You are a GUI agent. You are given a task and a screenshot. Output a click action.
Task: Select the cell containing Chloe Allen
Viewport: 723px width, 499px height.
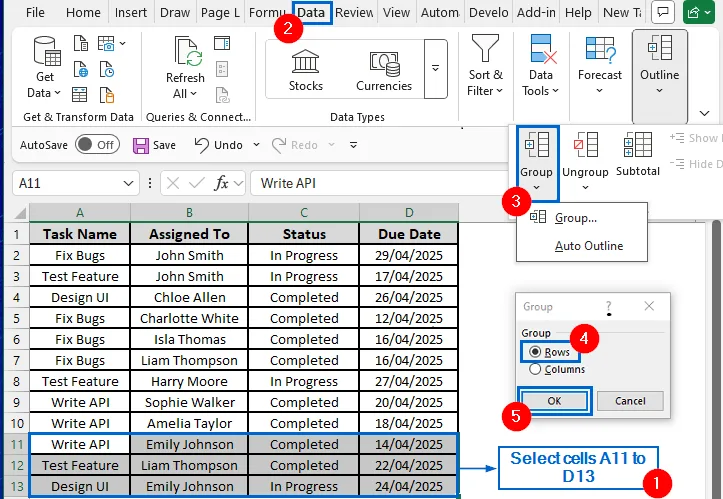click(x=190, y=297)
